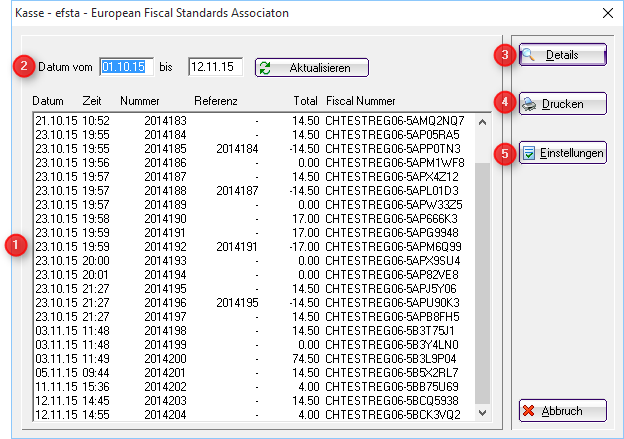Select receipt 2014201 dated 05.11.15

[x=250, y=371]
